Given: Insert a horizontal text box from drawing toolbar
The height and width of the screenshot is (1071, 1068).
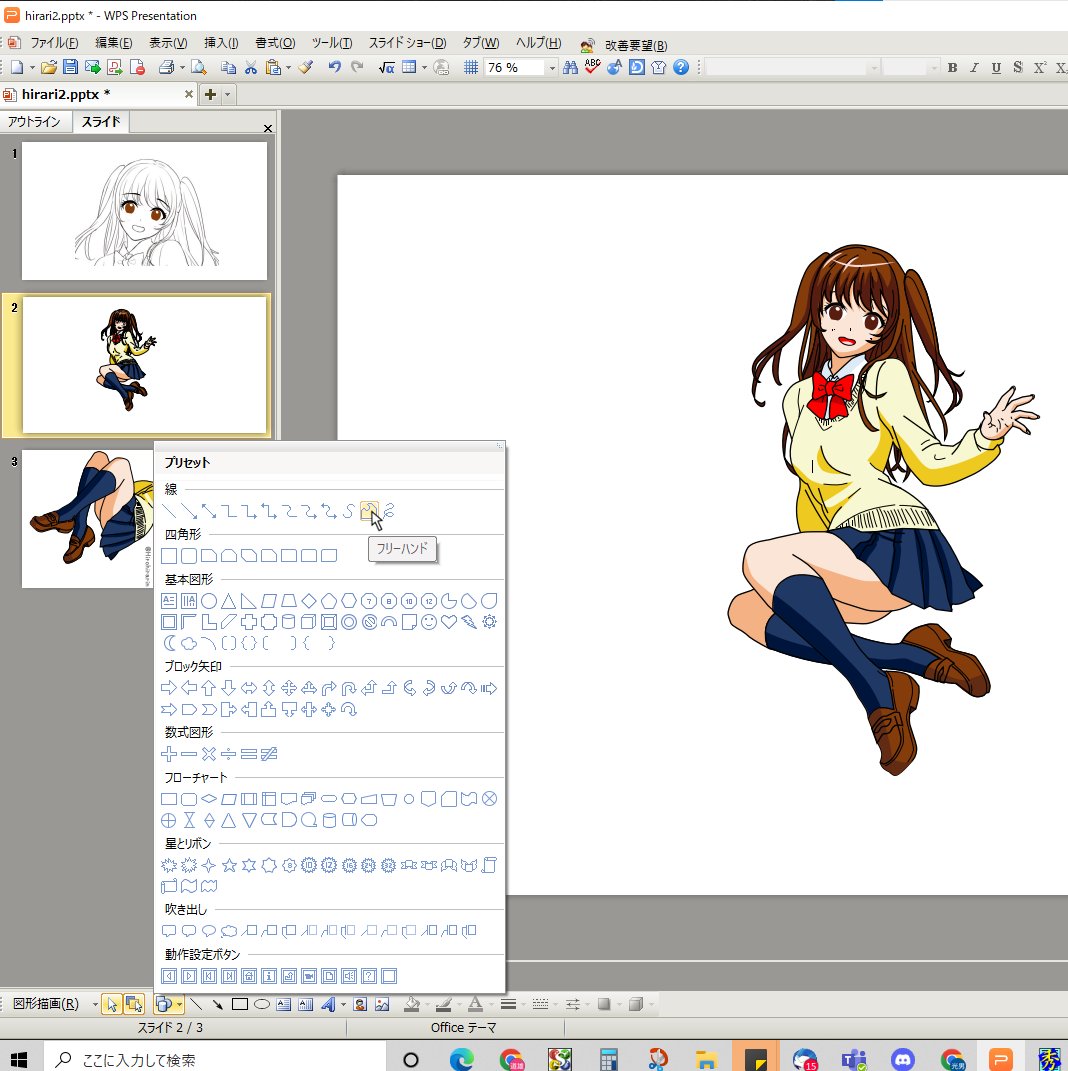Looking at the screenshot, I should pyautogui.click(x=283, y=1004).
